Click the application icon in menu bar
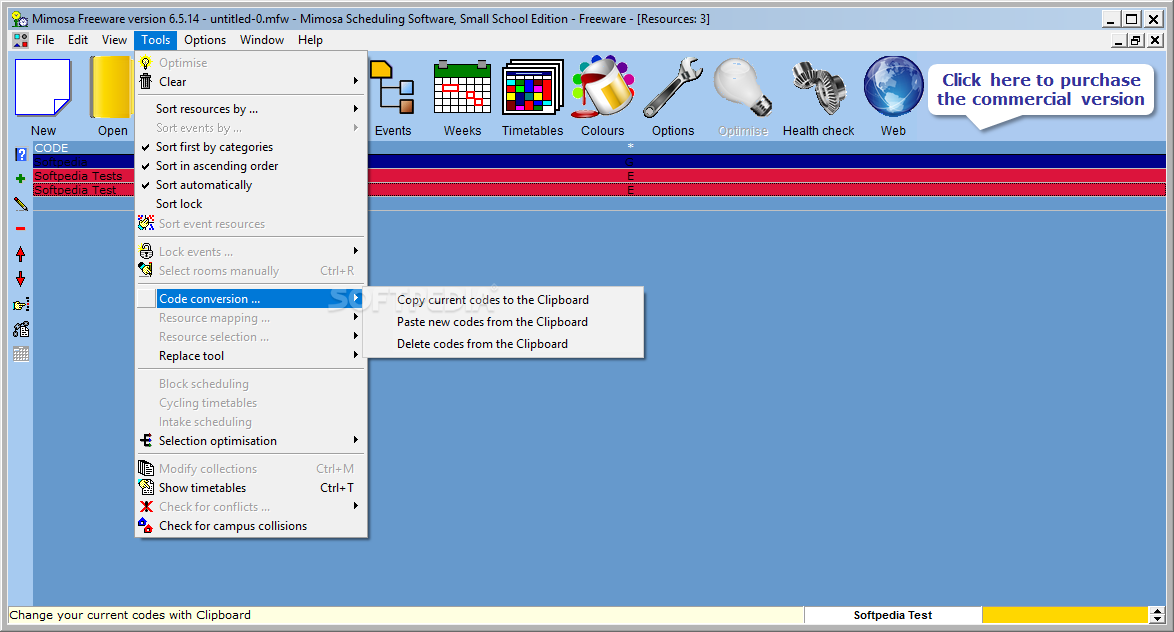This screenshot has height=632, width=1174. click(x=20, y=40)
